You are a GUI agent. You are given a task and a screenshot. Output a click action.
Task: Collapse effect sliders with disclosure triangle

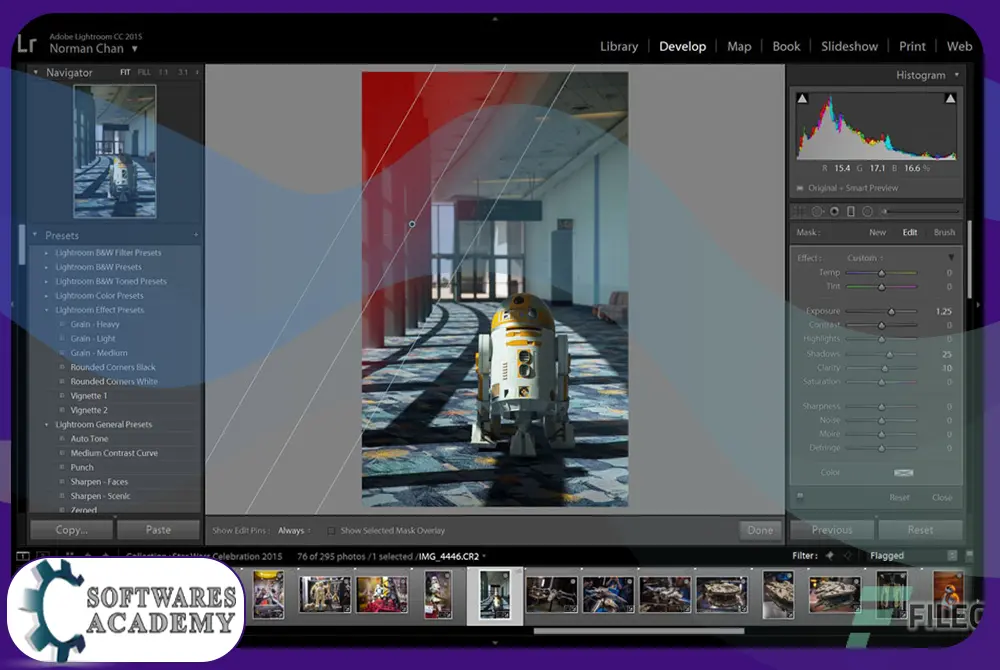(x=951, y=258)
